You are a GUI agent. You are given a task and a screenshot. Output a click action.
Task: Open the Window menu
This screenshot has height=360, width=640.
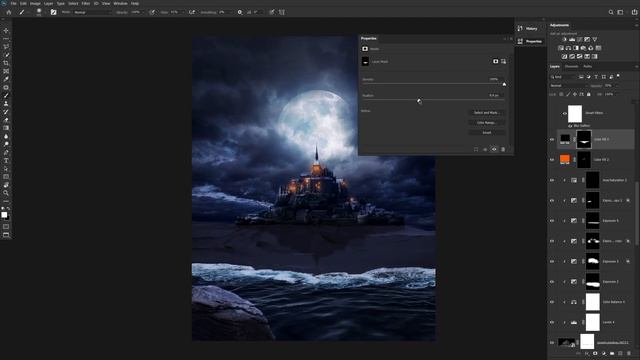point(120,3)
